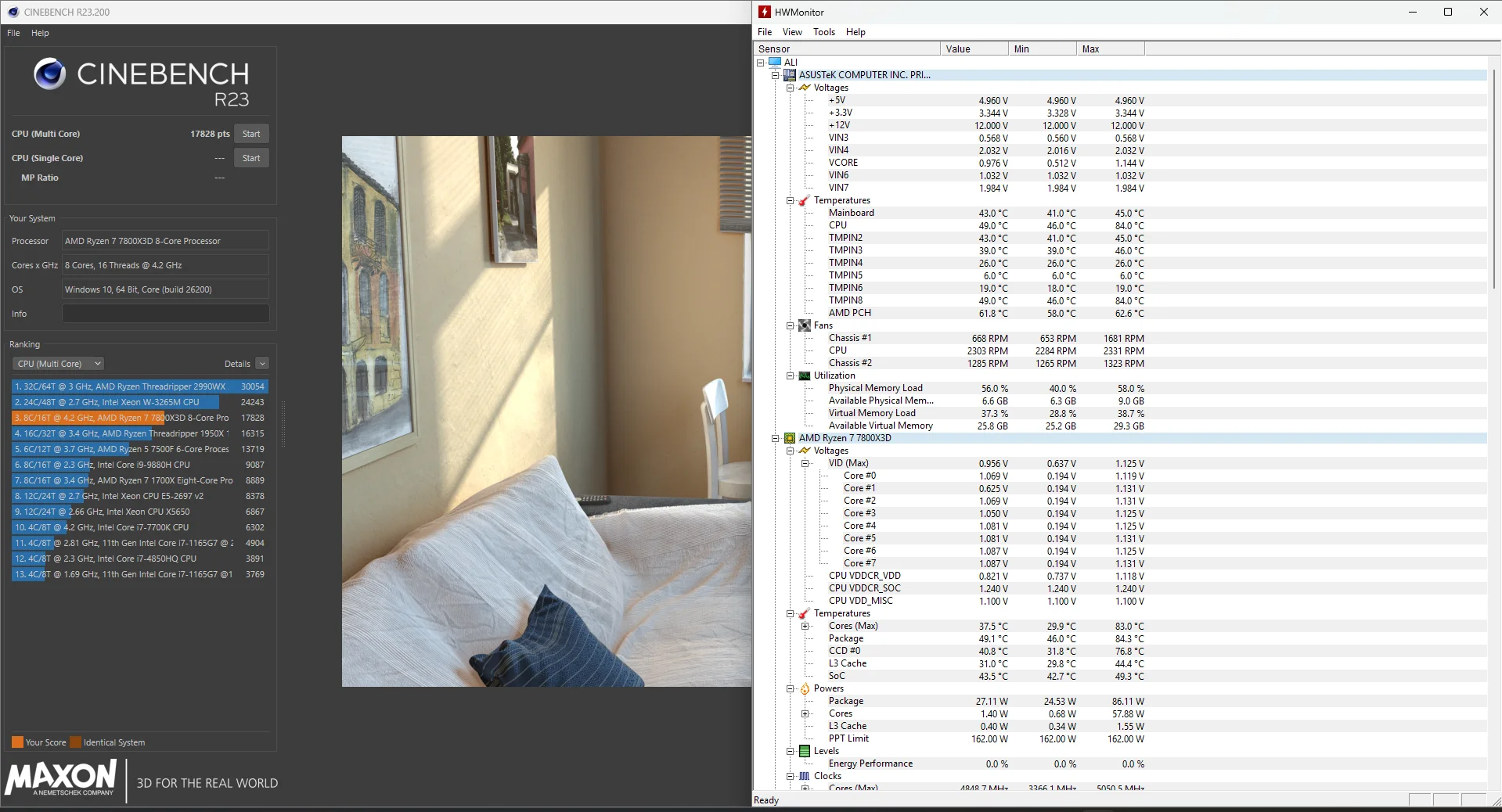This screenshot has width=1502, height=812.
Task: Collapse the Utilization section
Action: click(x=790, y=375)
